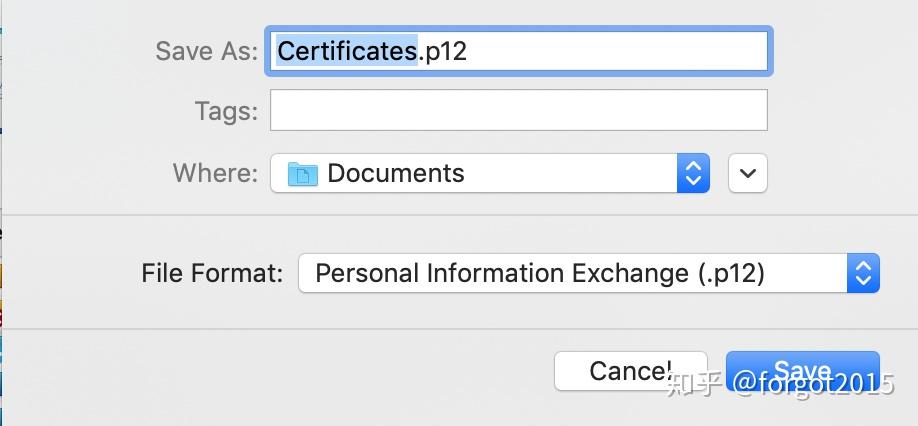Click the highlighted "Certificates" filename text
This screenshot has width=918, height=426.
[346, 51]
